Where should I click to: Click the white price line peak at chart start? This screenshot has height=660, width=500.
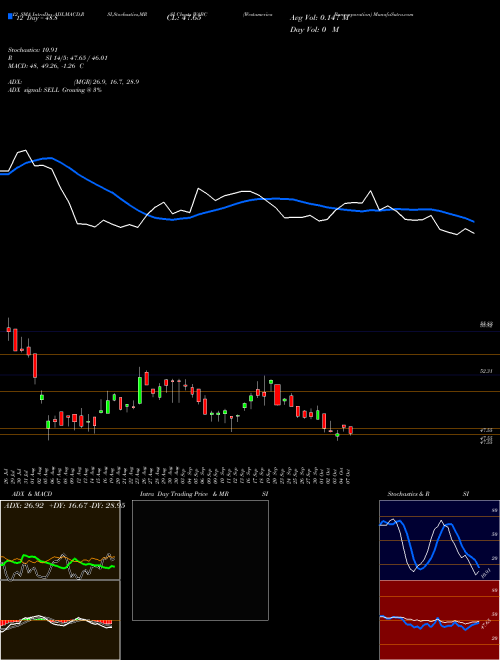[x=25, y=150]
